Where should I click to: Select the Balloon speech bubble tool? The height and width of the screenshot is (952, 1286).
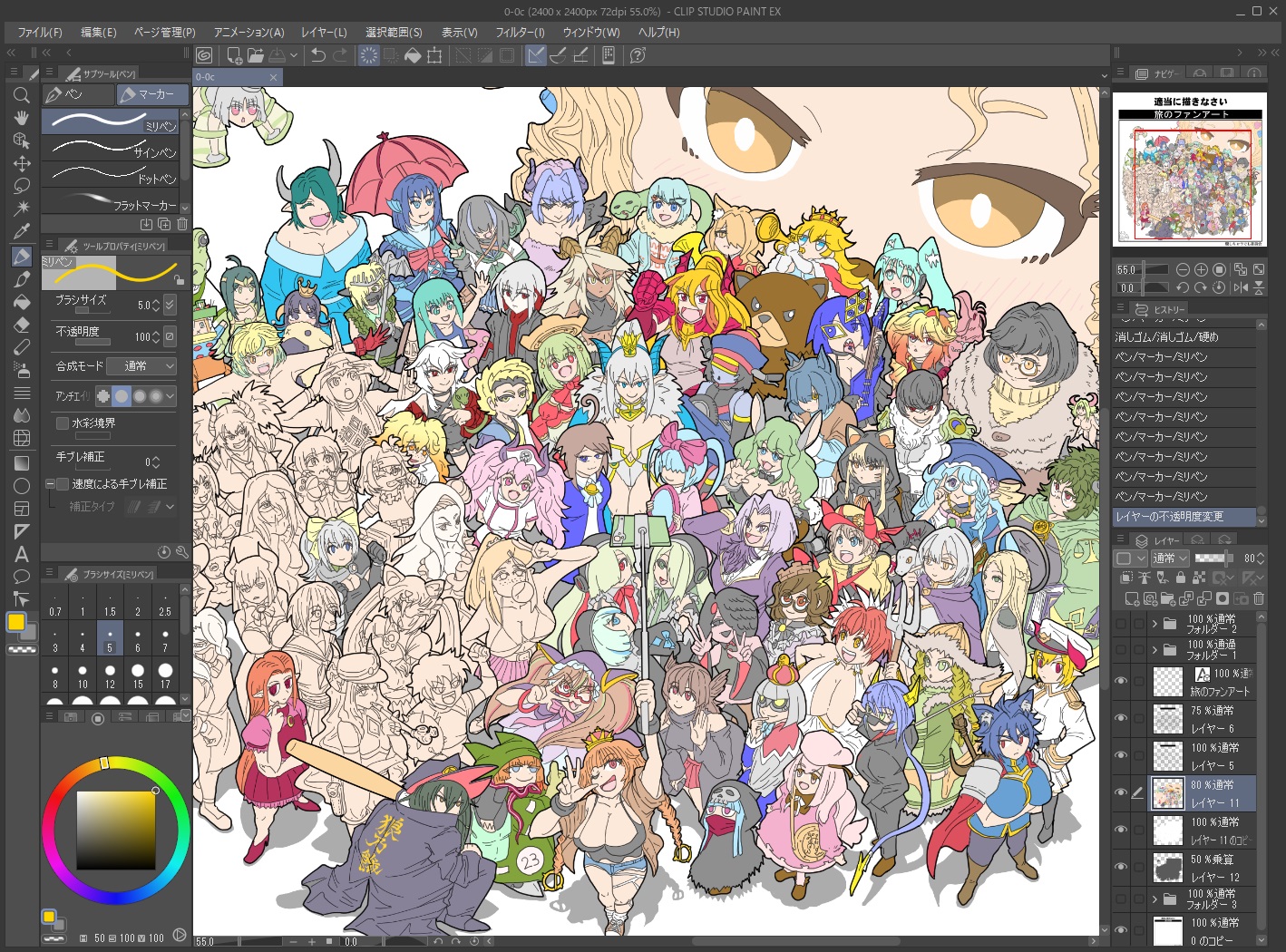pyautogui.click(x=22, y=577)
